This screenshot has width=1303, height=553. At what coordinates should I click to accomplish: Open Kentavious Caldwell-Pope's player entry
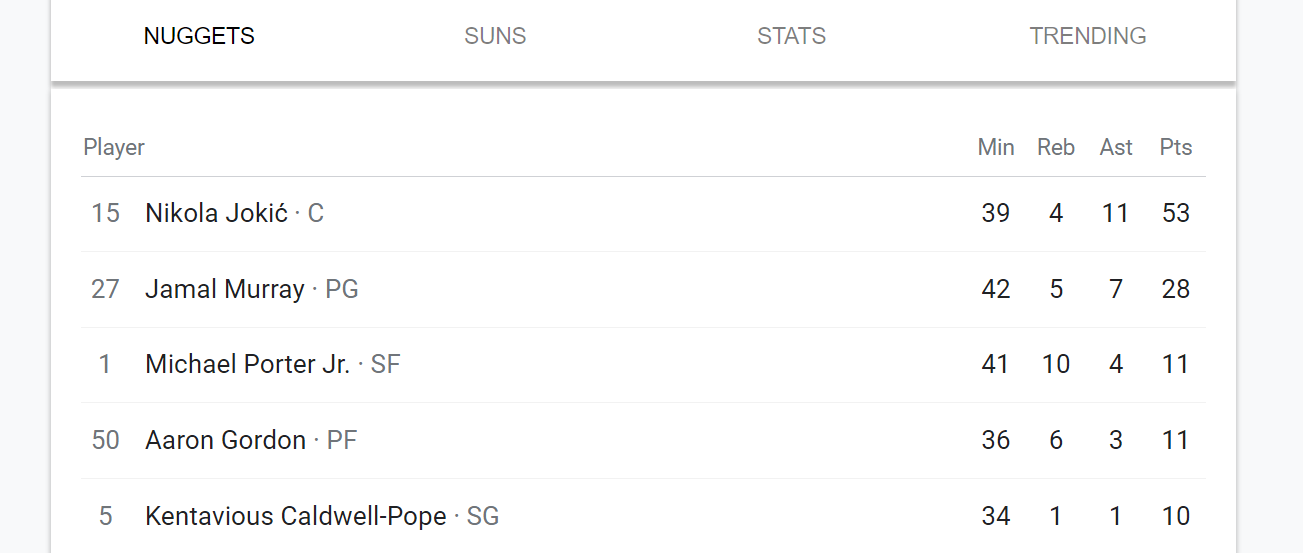tap(643, 516)
